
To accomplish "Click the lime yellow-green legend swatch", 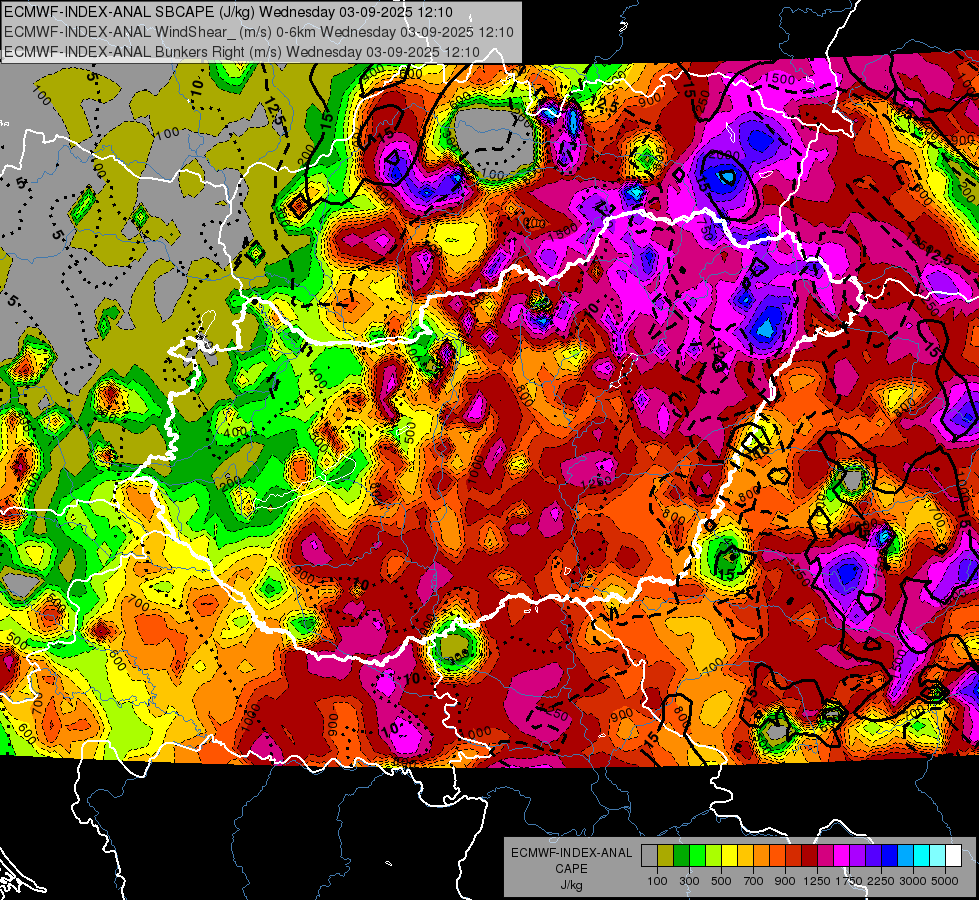I will [714, 855].
